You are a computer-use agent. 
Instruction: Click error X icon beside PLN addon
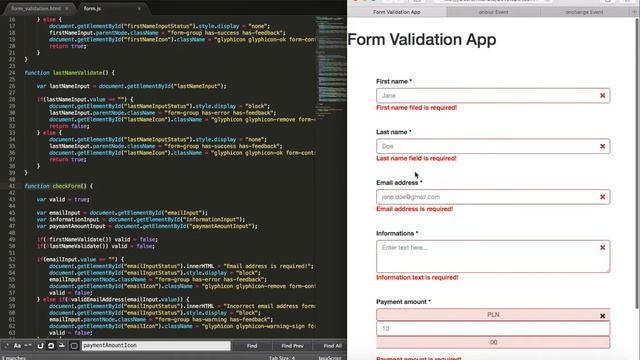pos(602,316)
